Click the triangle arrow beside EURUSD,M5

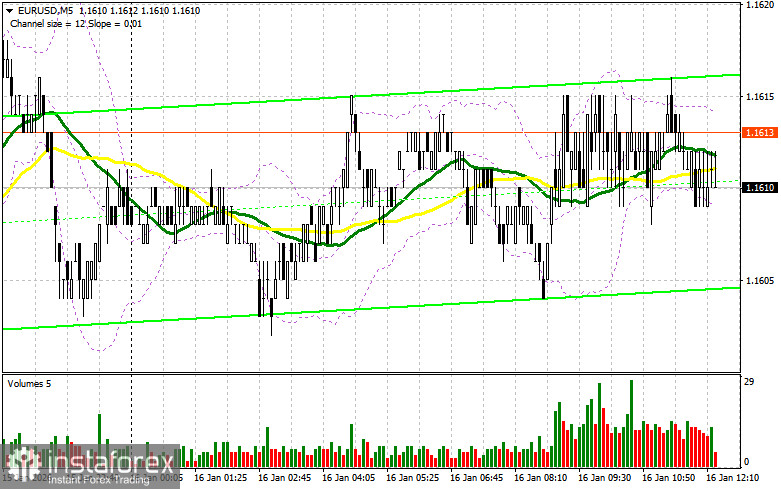coord(9,10)
